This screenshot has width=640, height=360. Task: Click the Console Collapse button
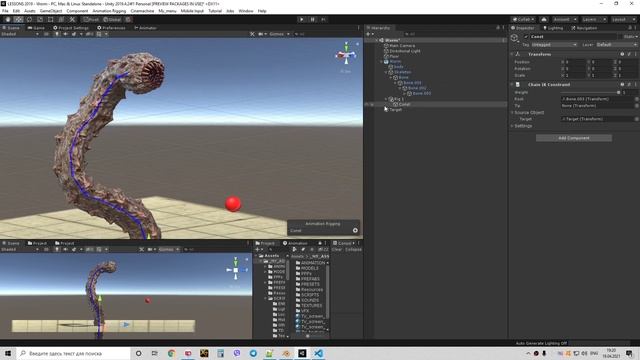coord(353,249)
